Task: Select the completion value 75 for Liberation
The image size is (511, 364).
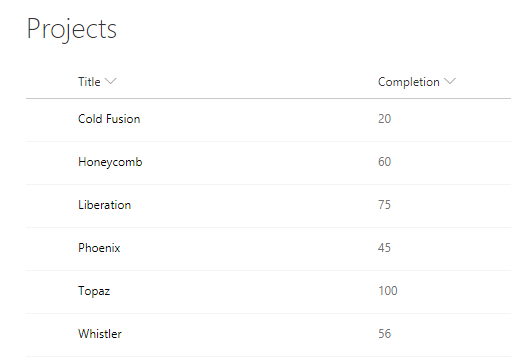Action: [384, 205]
